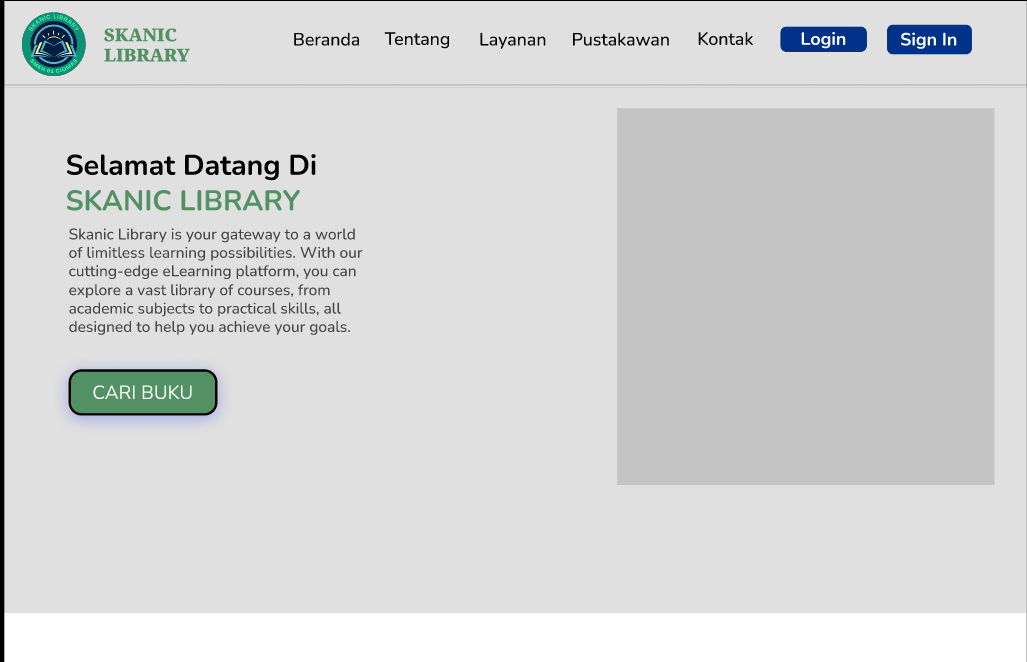Go to the Beranda page
This screenshot has height=662, width=1027.
326,40
